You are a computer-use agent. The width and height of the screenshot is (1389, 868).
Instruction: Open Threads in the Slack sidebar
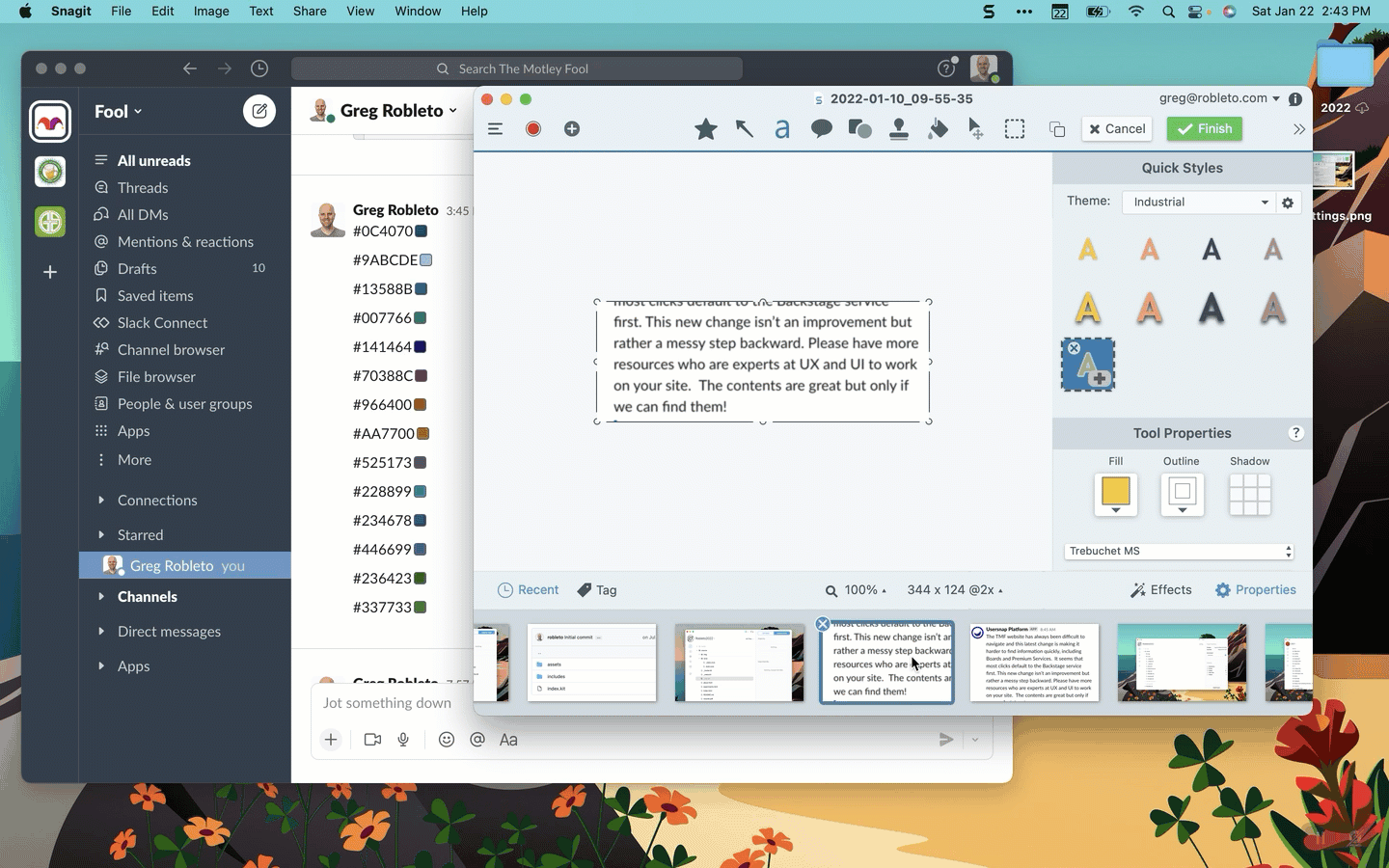tap(143, 188)
